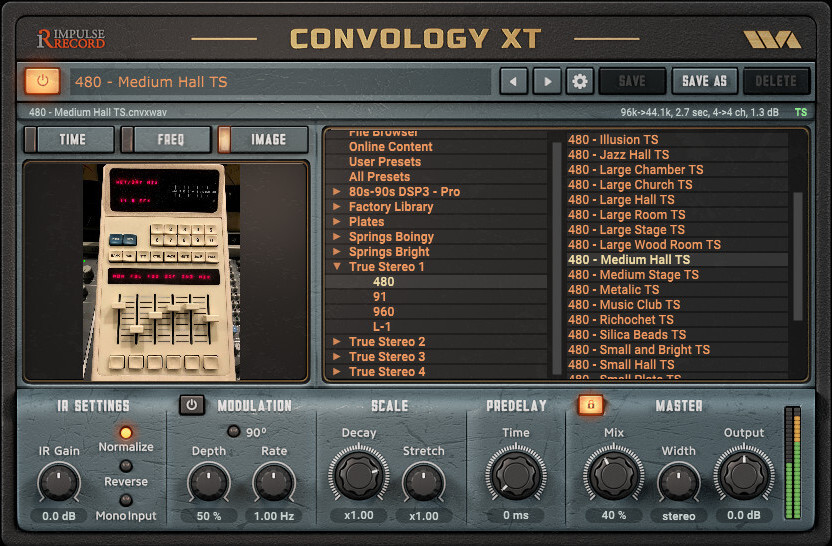832x546 pixels.
Task: Collapse the True Stereo 1 folder
Action: coord(338,267)
